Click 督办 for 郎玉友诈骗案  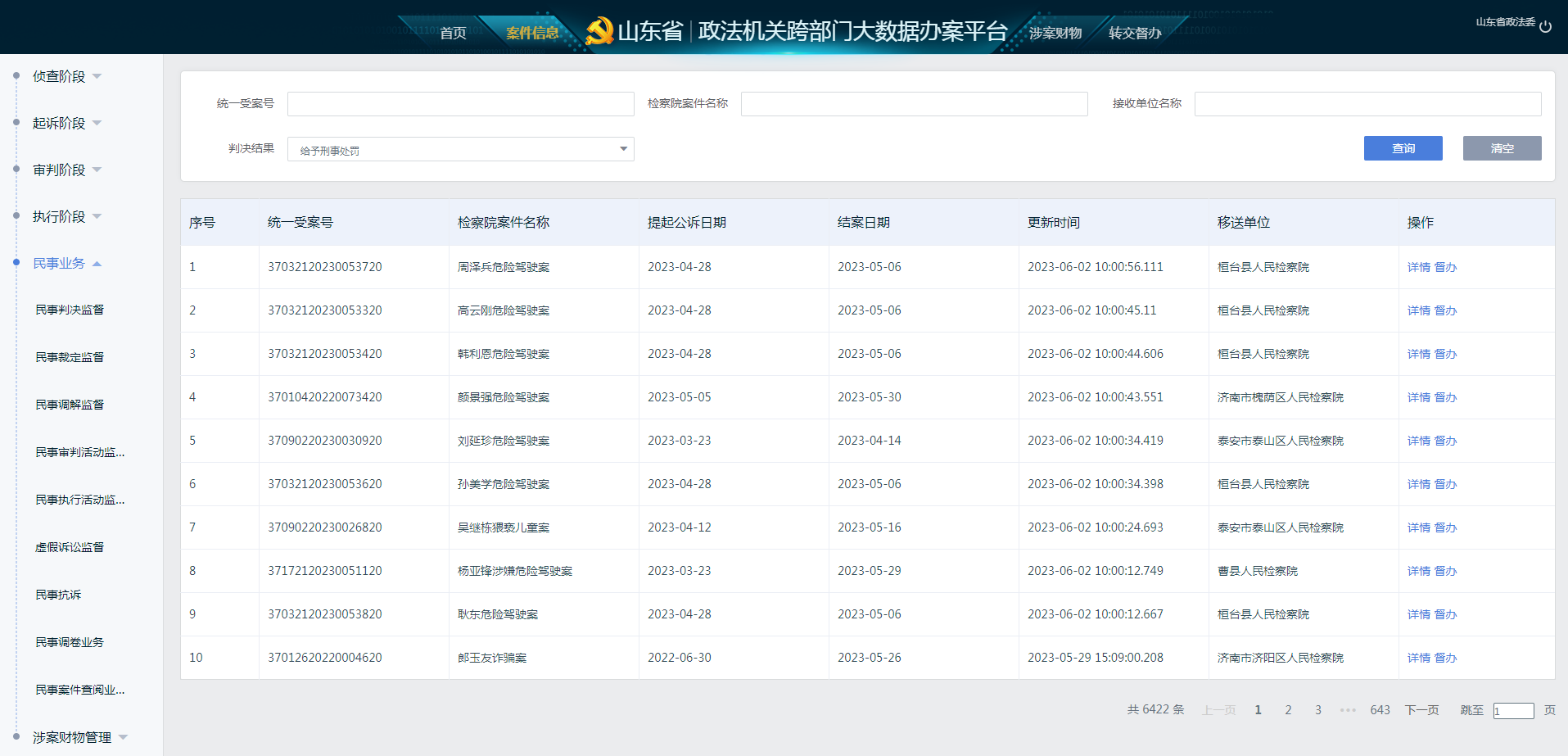(1445, 658)
